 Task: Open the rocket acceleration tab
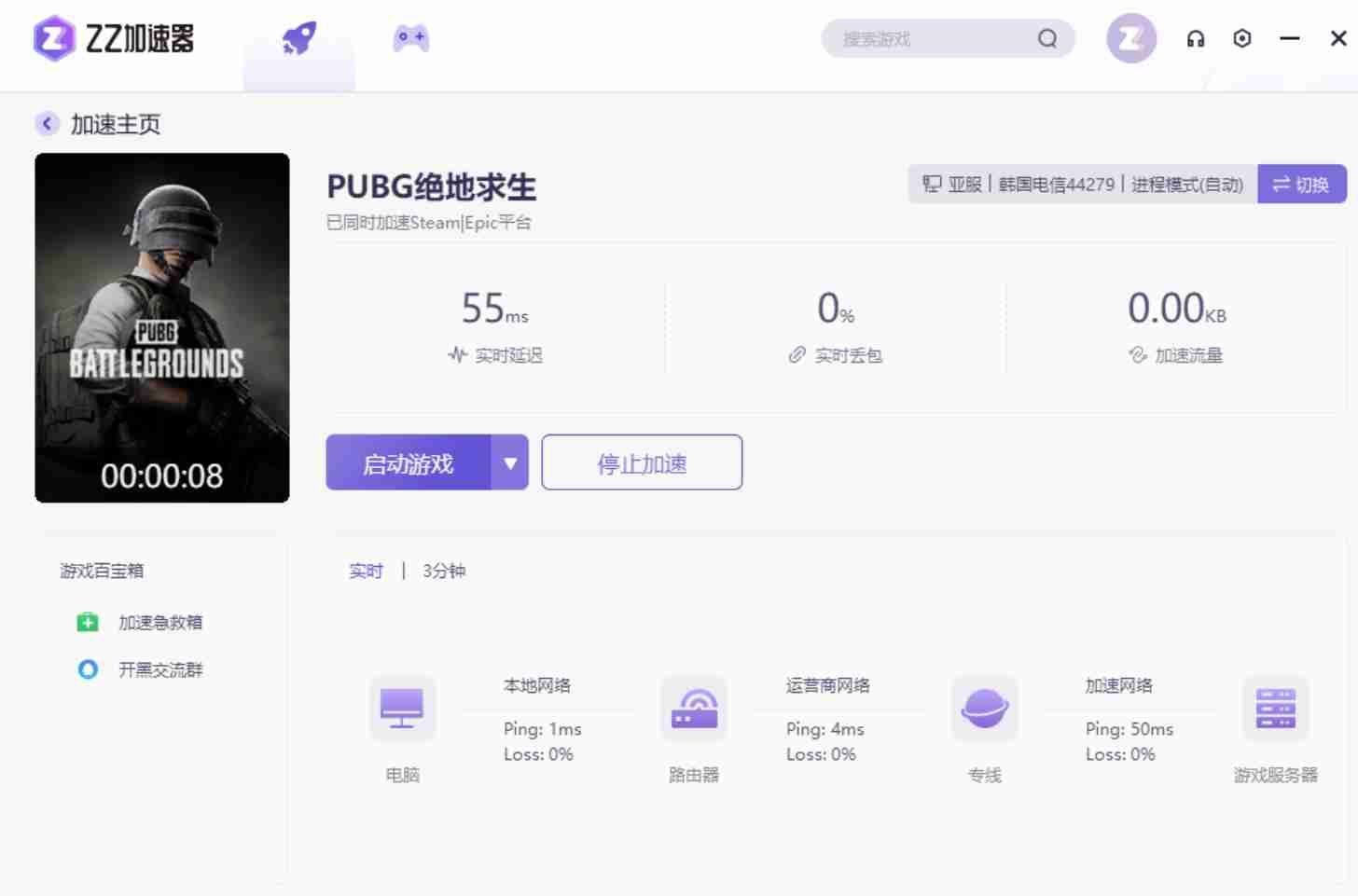(299, 39)
